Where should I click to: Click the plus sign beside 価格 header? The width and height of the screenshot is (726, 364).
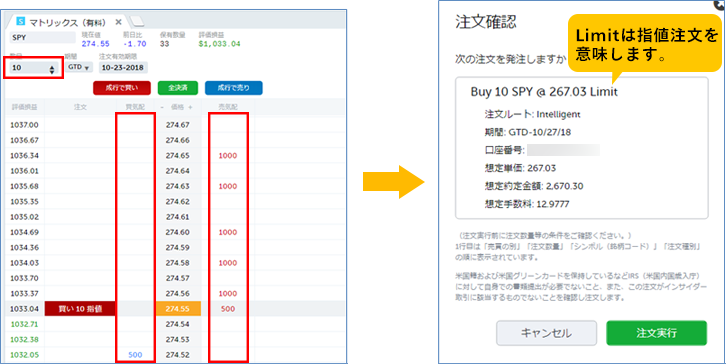pyautogui.click(x=190, y=107)
